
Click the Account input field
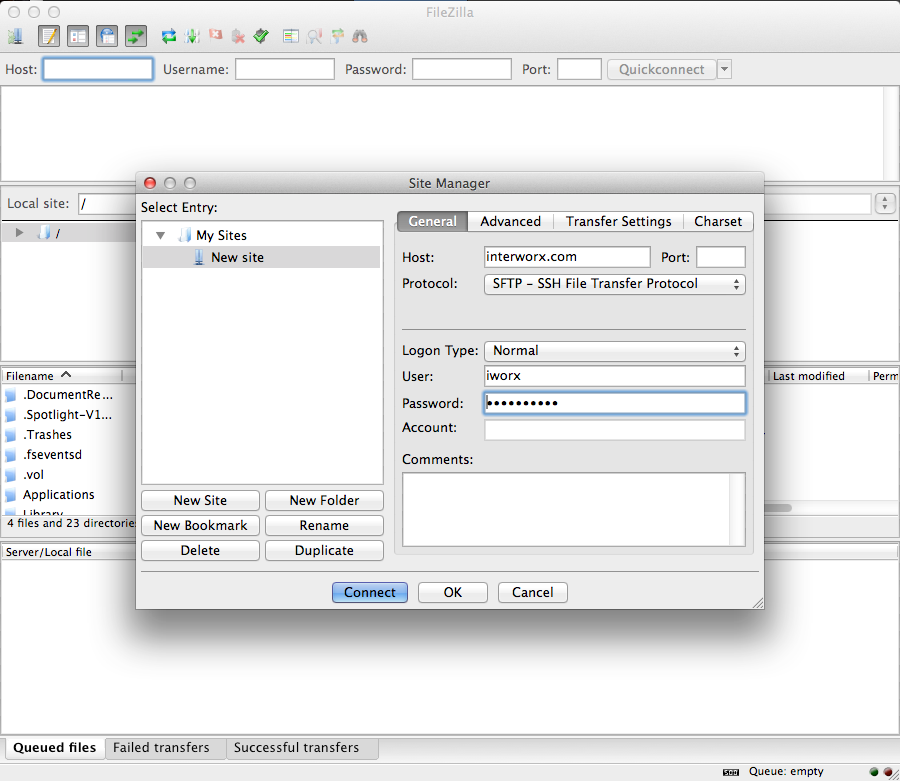coord(615,430)
